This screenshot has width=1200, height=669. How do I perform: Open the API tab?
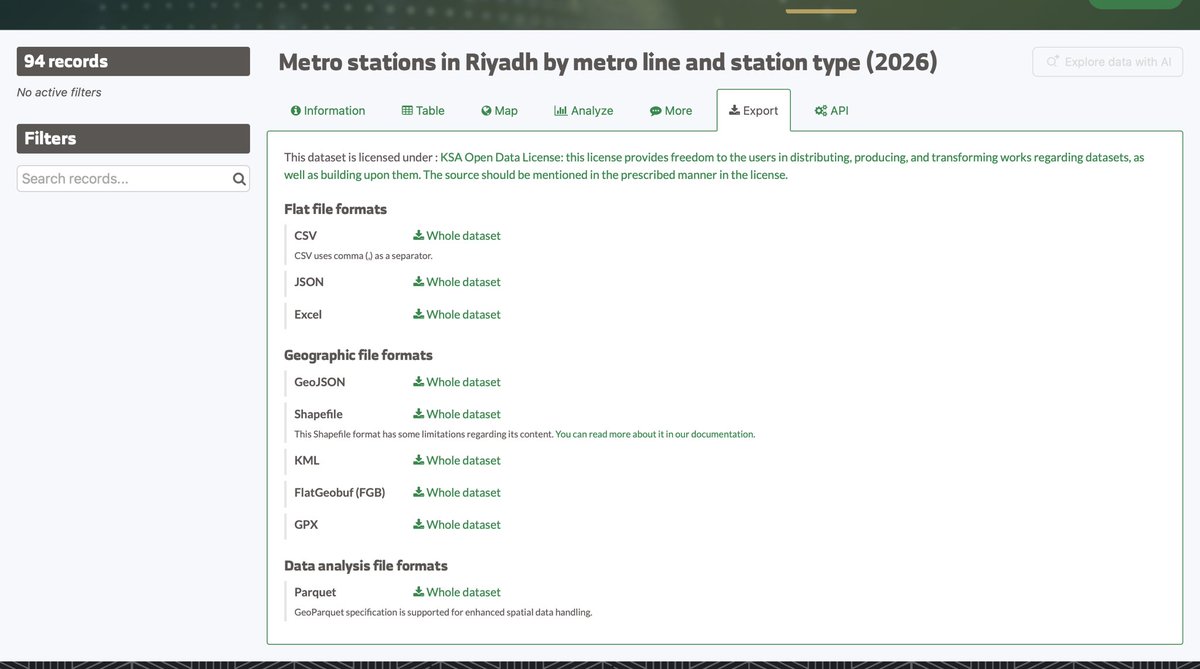click(831, 110)
